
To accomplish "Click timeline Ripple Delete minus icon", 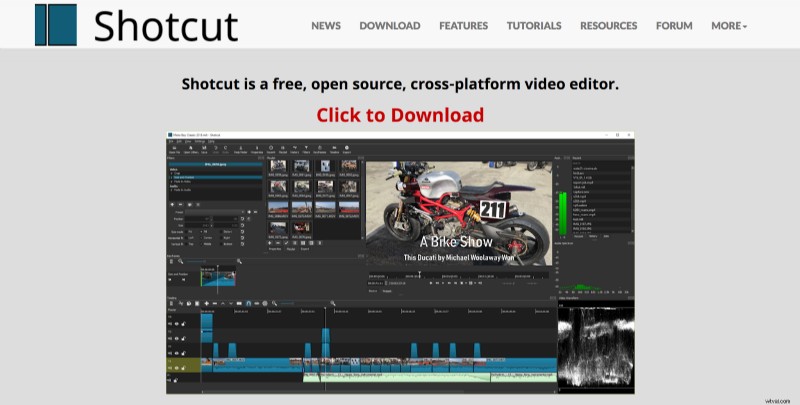I will pos(215,303).
